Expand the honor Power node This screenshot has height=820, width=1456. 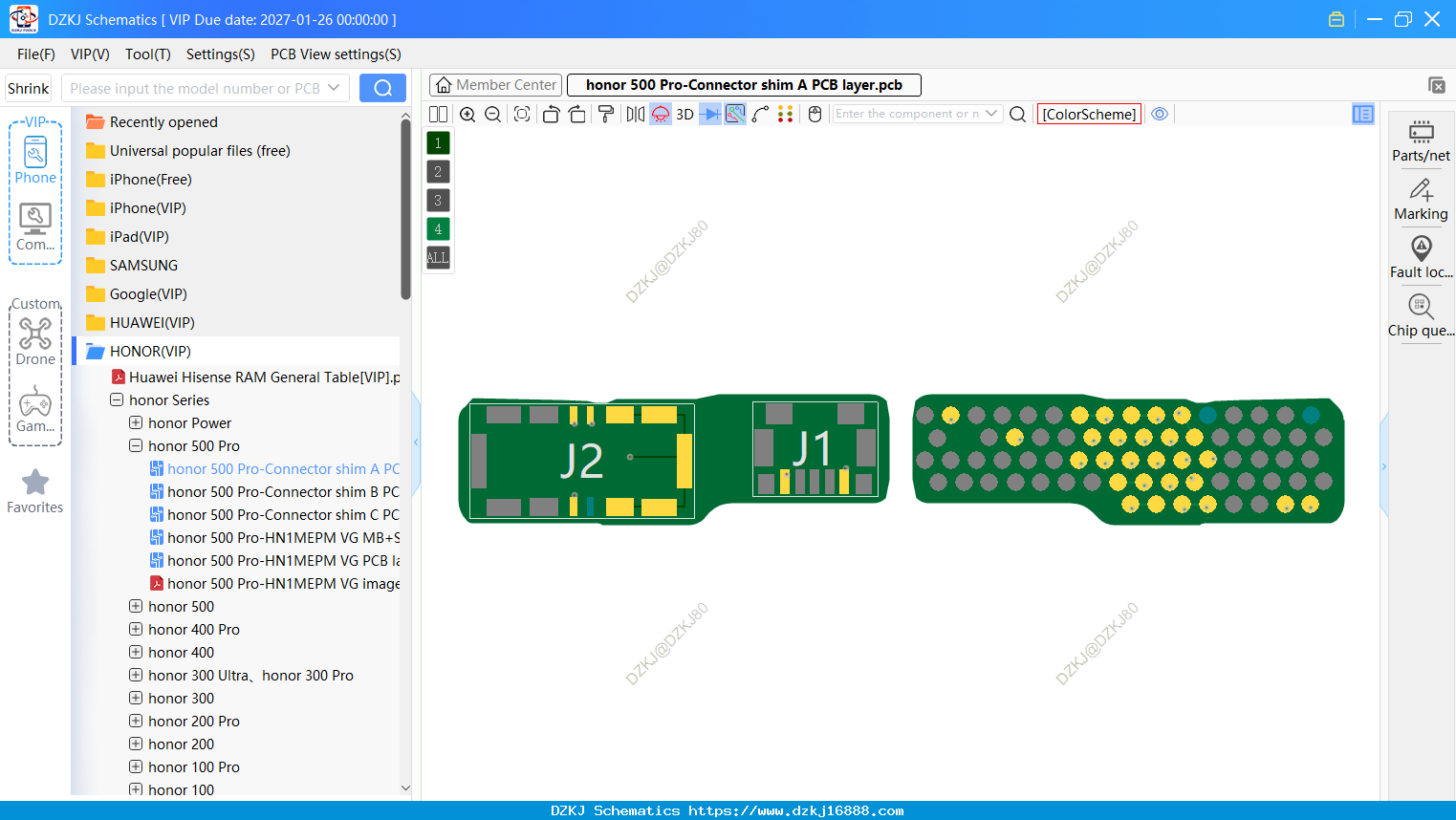136,423
